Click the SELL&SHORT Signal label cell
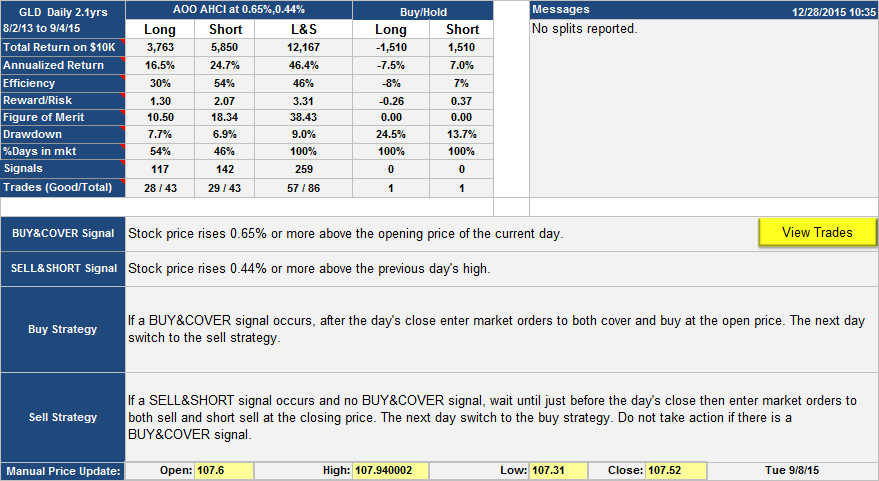879x481 pixels. pyautogui.click(x=63, y=268)
